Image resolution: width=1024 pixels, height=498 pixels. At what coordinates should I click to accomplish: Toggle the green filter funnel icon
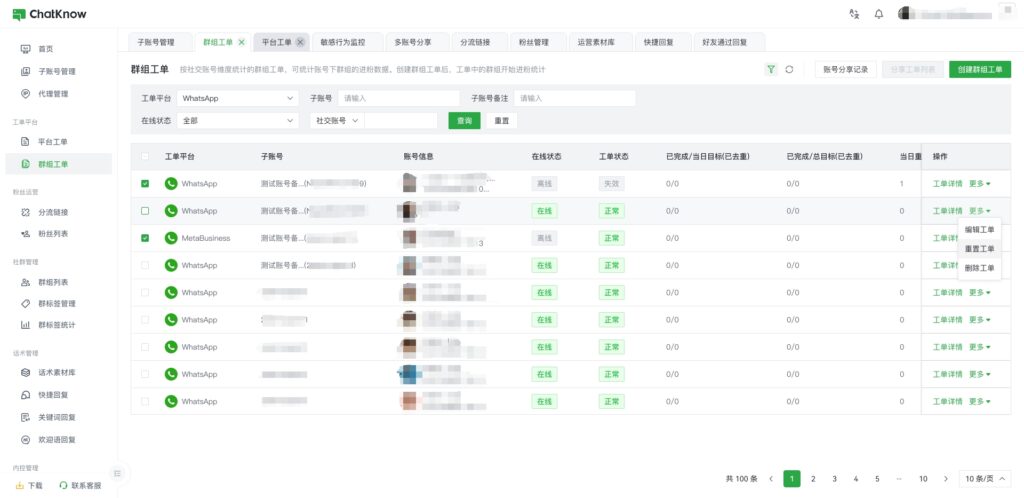[x=771, y=69]
